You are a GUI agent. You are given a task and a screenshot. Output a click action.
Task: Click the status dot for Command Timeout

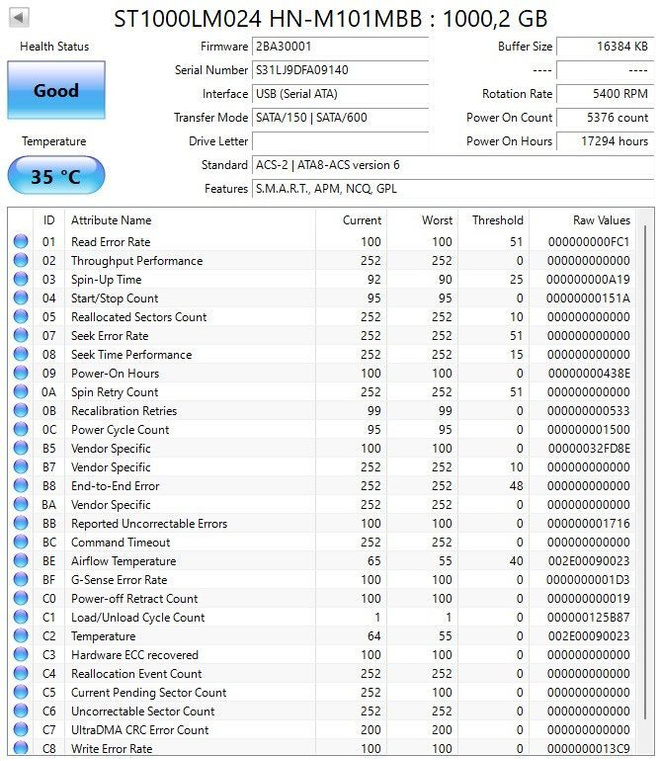pos(21,542)
